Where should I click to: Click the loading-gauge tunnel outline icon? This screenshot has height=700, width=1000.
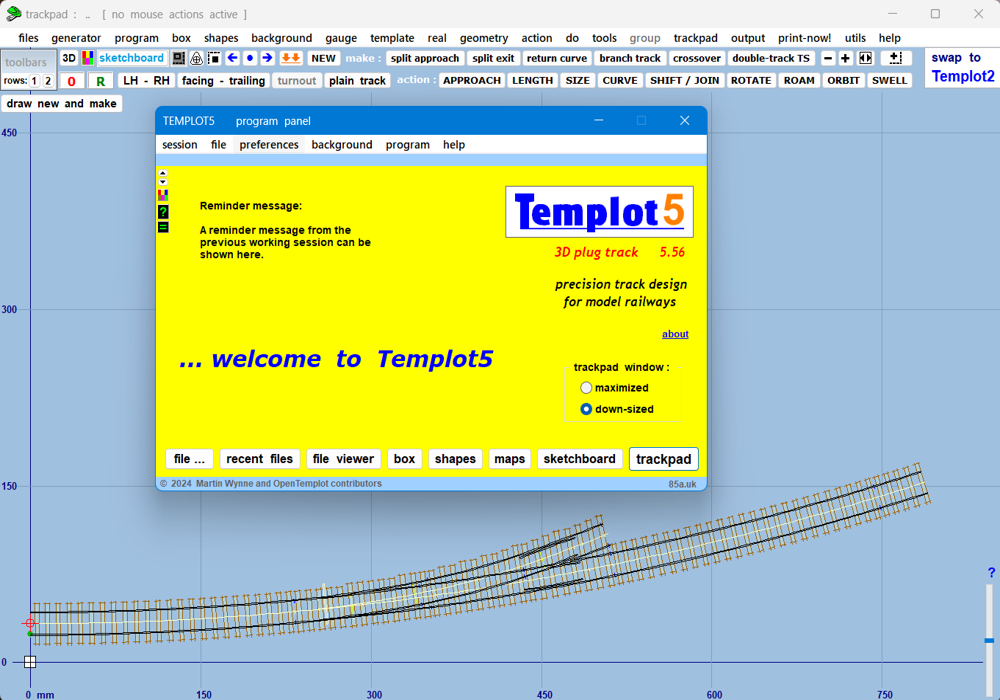196,58
